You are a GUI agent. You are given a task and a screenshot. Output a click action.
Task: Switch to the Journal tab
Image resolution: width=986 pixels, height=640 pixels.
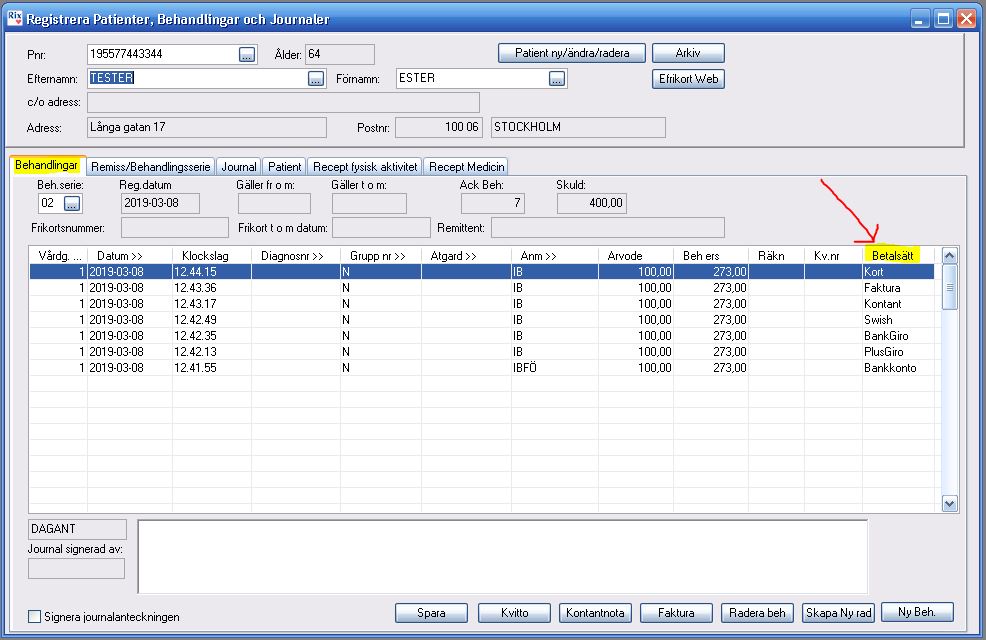(x=239, y=167)
